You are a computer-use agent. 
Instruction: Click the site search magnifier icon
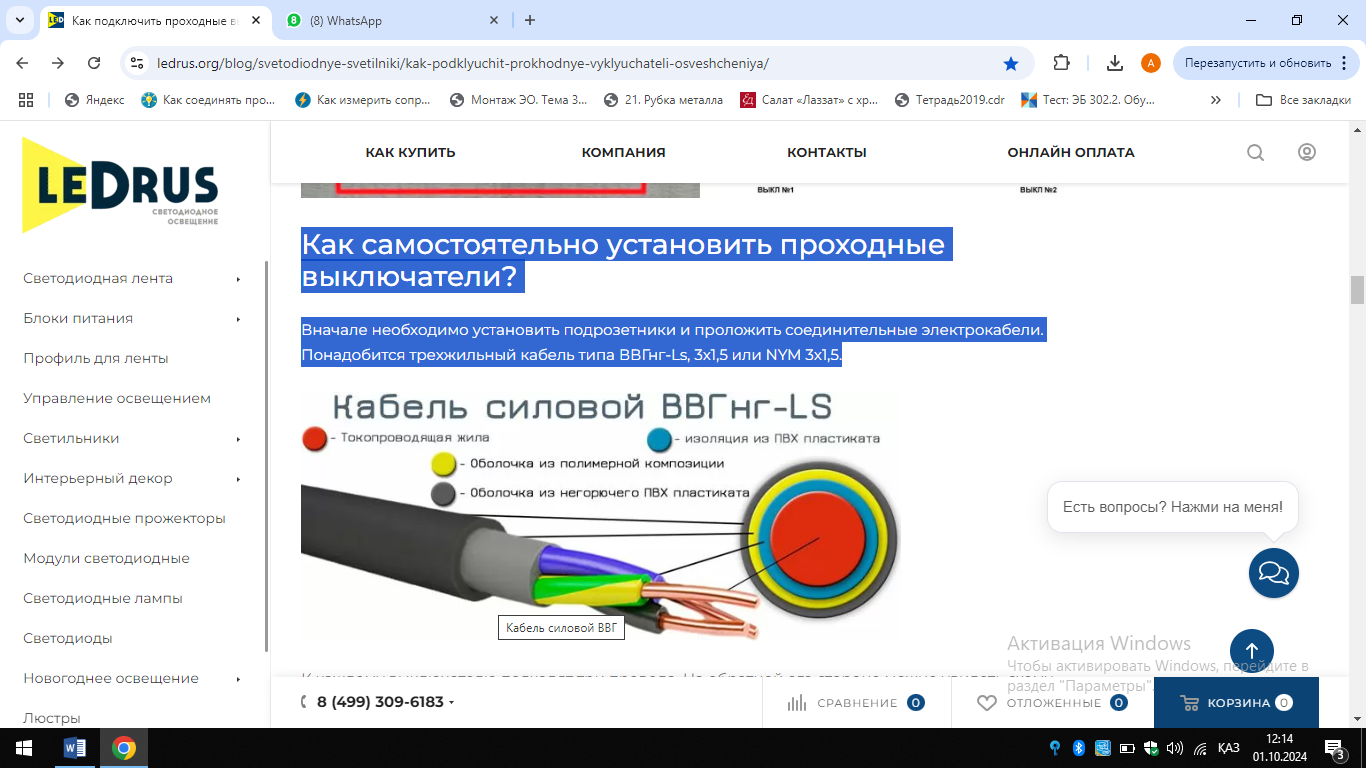(x=1255, y=153)
